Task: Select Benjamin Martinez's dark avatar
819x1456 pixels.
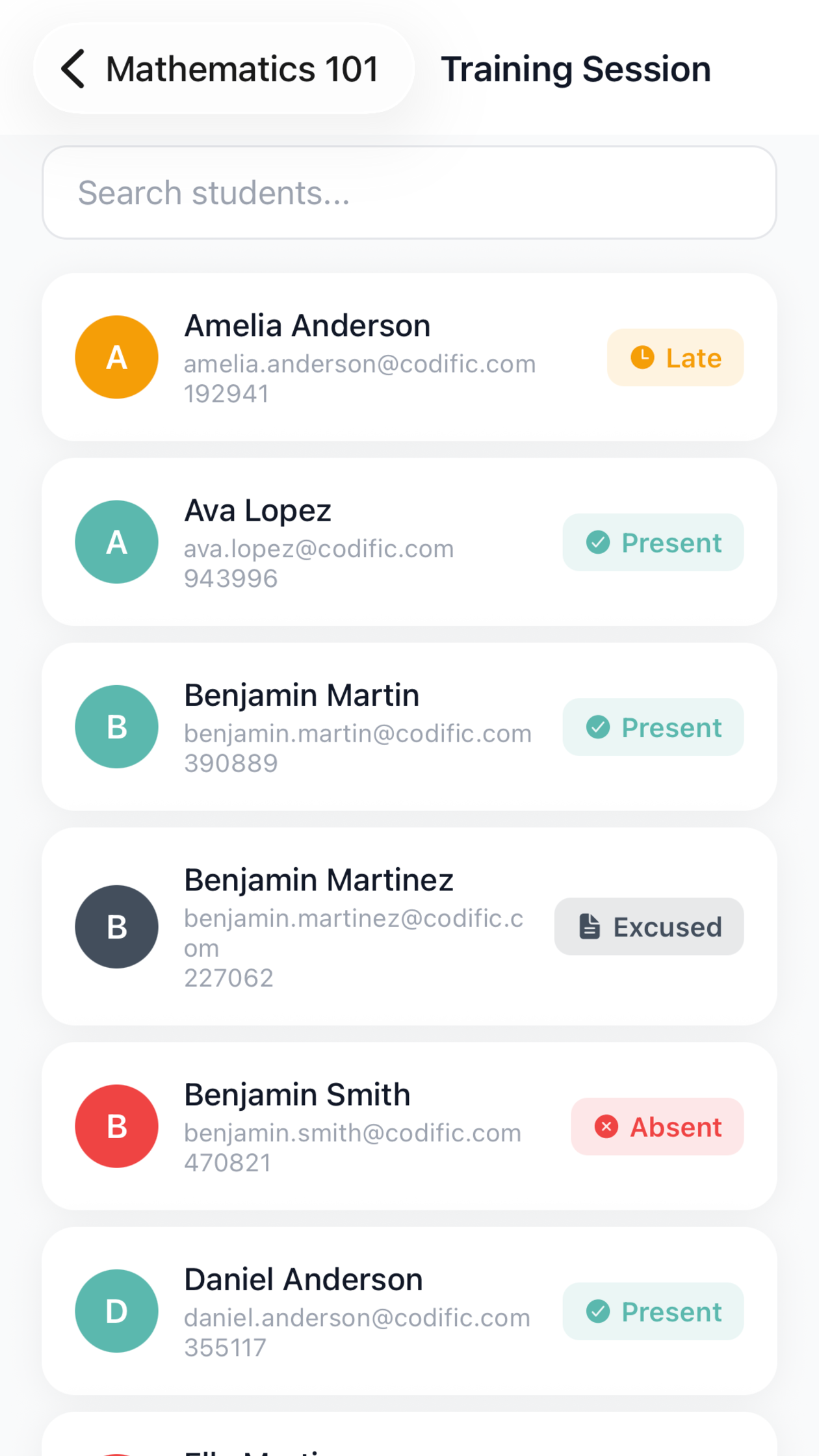Action: (117, 927)
